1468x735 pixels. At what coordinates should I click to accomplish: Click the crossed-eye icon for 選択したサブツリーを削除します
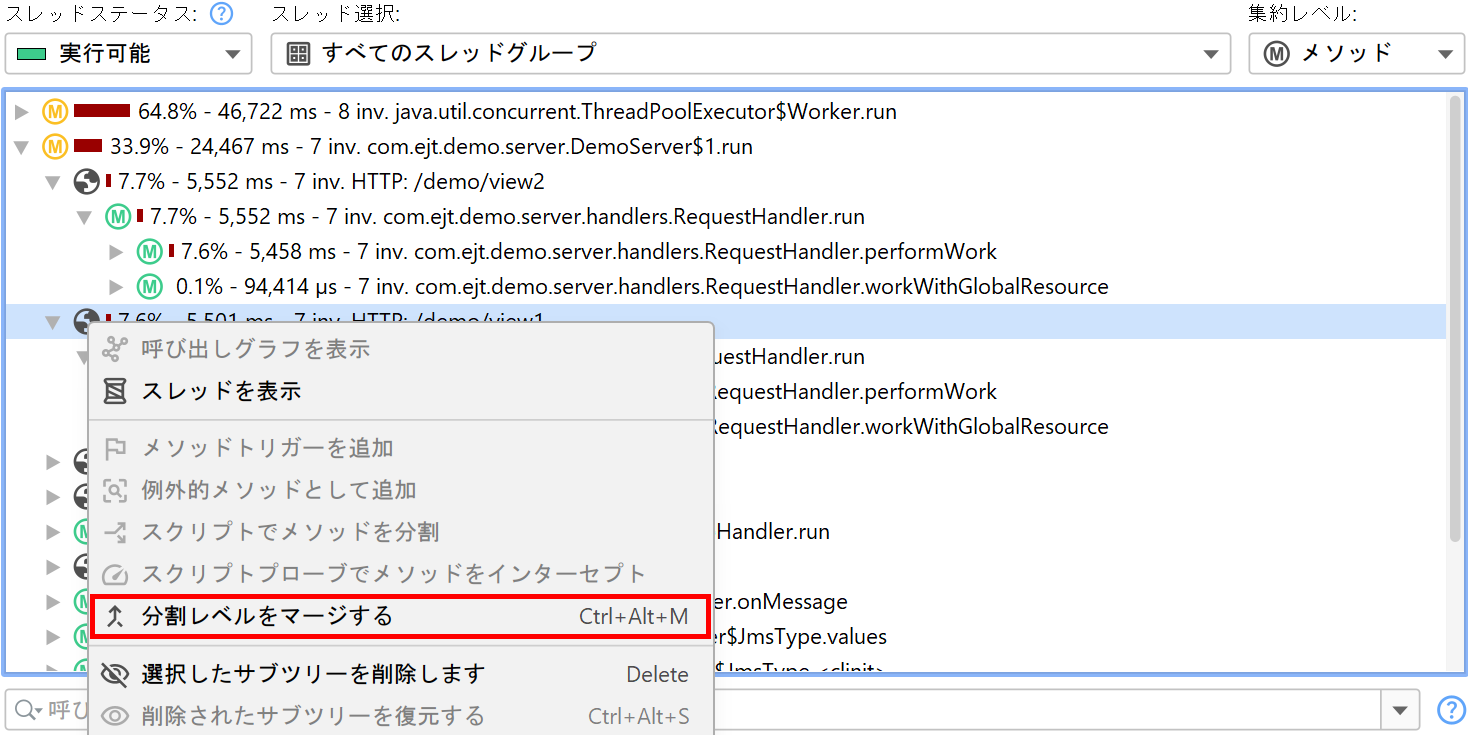coord(116,675)
